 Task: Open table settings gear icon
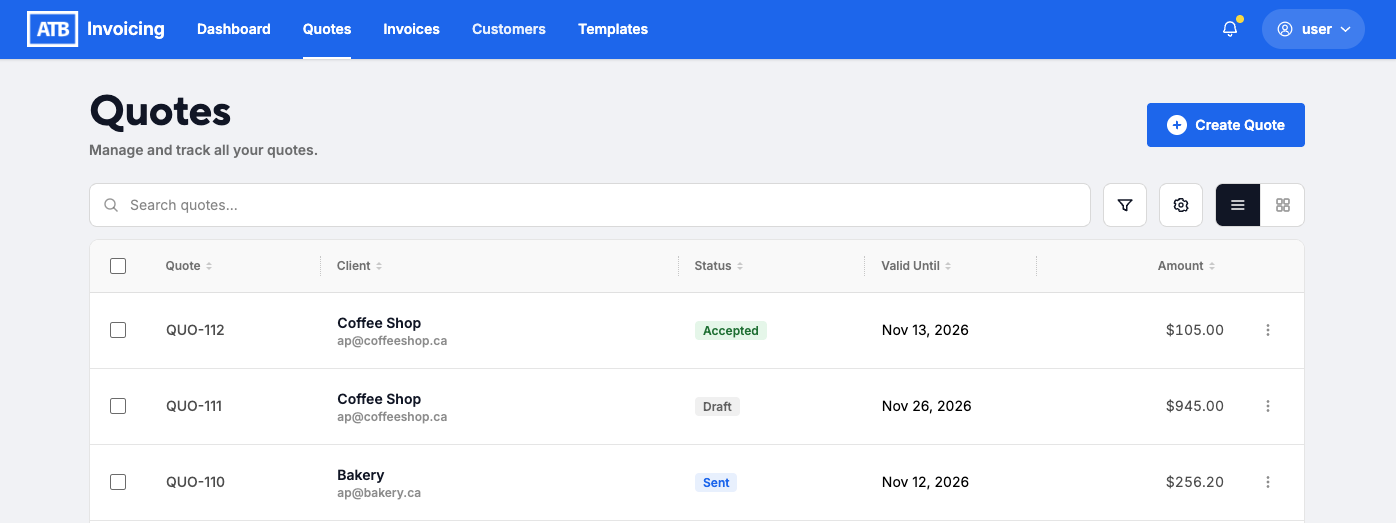click(x=1181, y=205)
